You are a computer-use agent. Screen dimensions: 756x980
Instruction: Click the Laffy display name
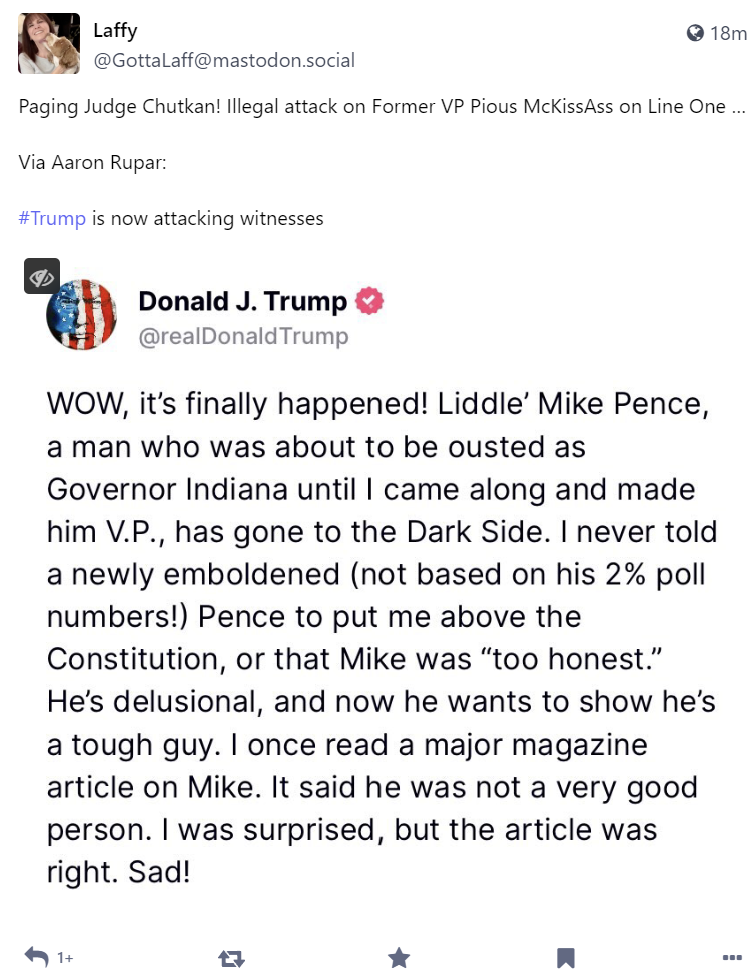pyautogui.click(x=116, y=31)
